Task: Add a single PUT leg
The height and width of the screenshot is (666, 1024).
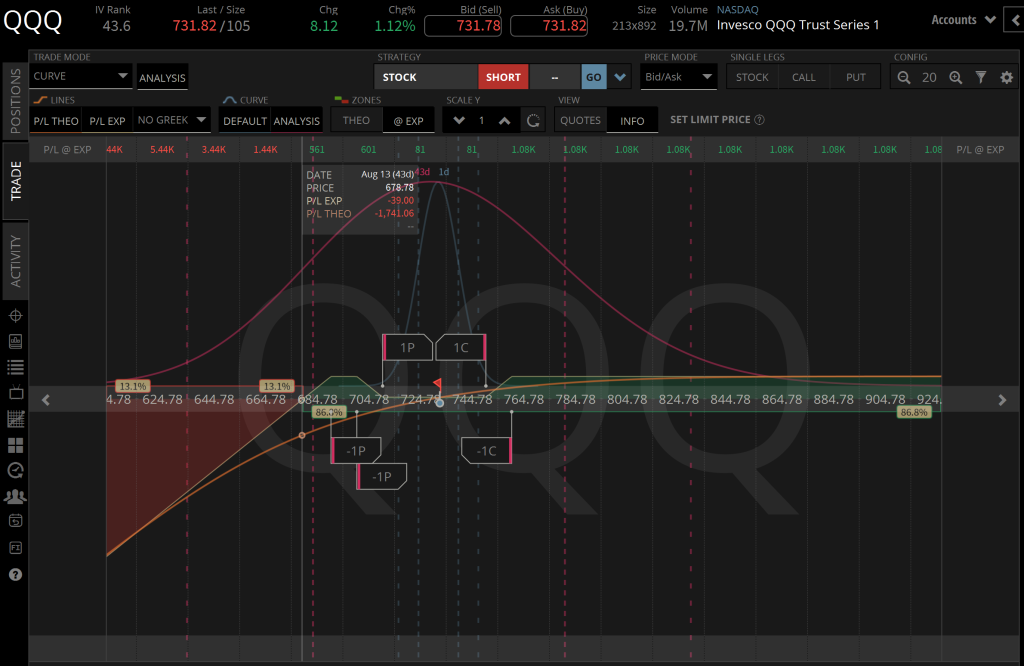Action: (x=856, y=77)
